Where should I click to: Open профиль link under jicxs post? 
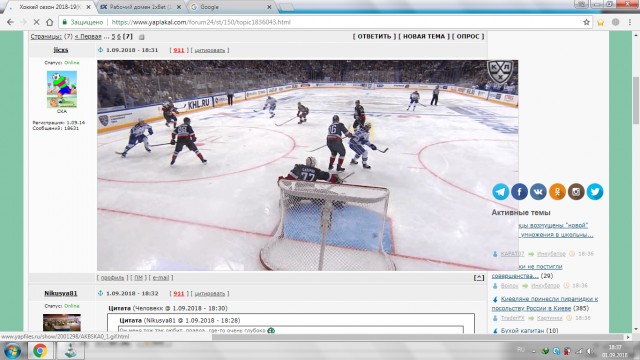point(112,278)
